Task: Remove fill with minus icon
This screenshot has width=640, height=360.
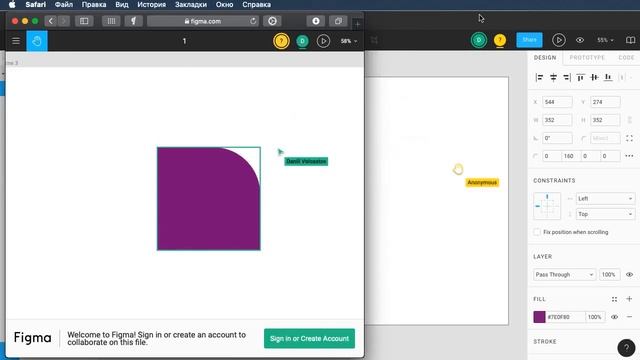Action: (629, 317)
